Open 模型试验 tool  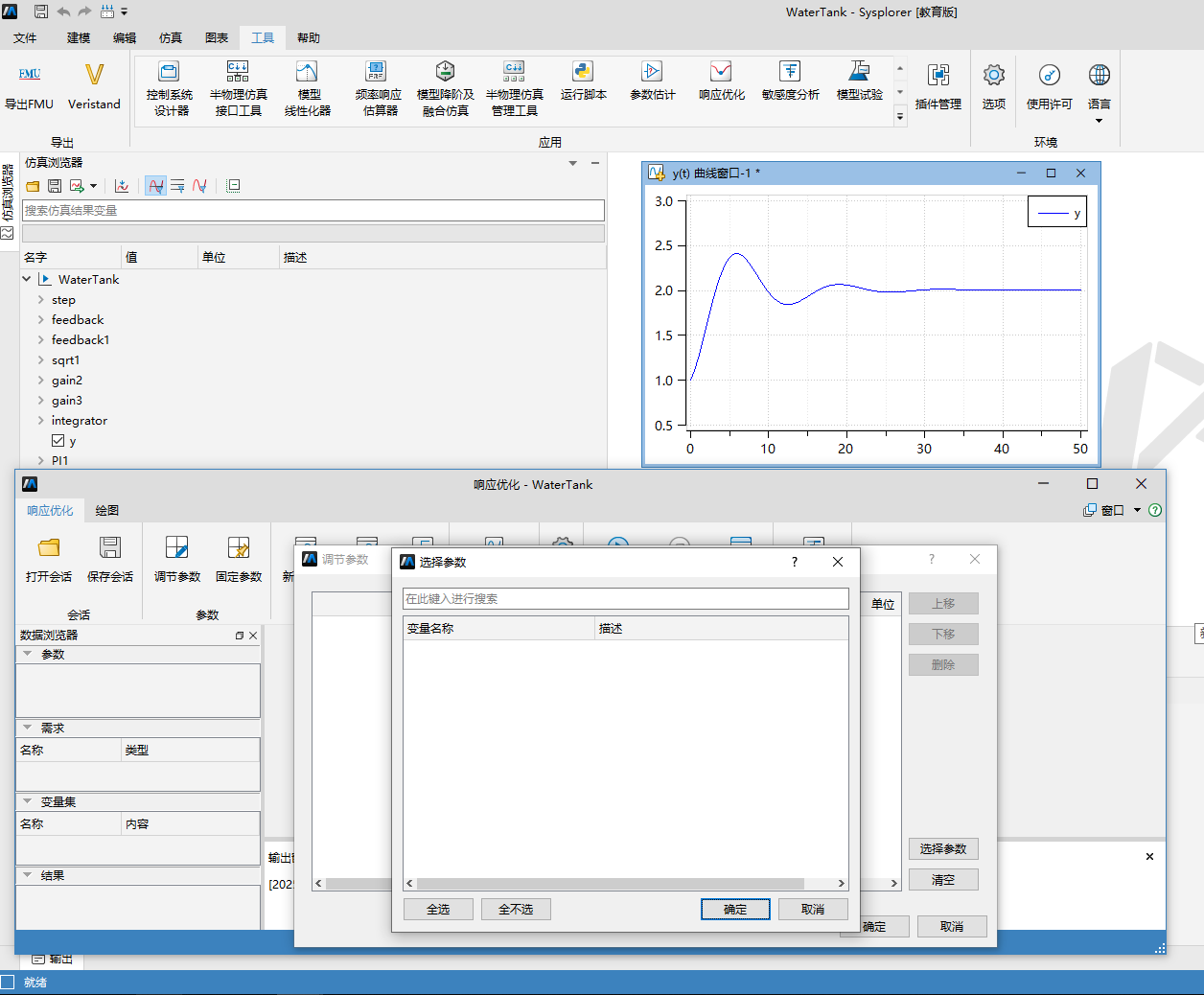(x=859, y=81)
